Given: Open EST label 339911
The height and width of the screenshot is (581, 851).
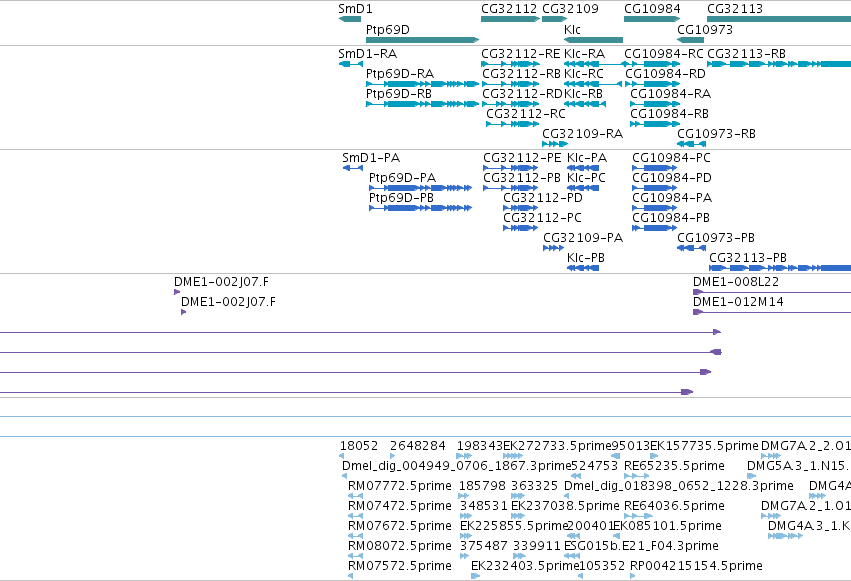Looking at the screenshot, I should pyautogui.click(x=536, y=546).
